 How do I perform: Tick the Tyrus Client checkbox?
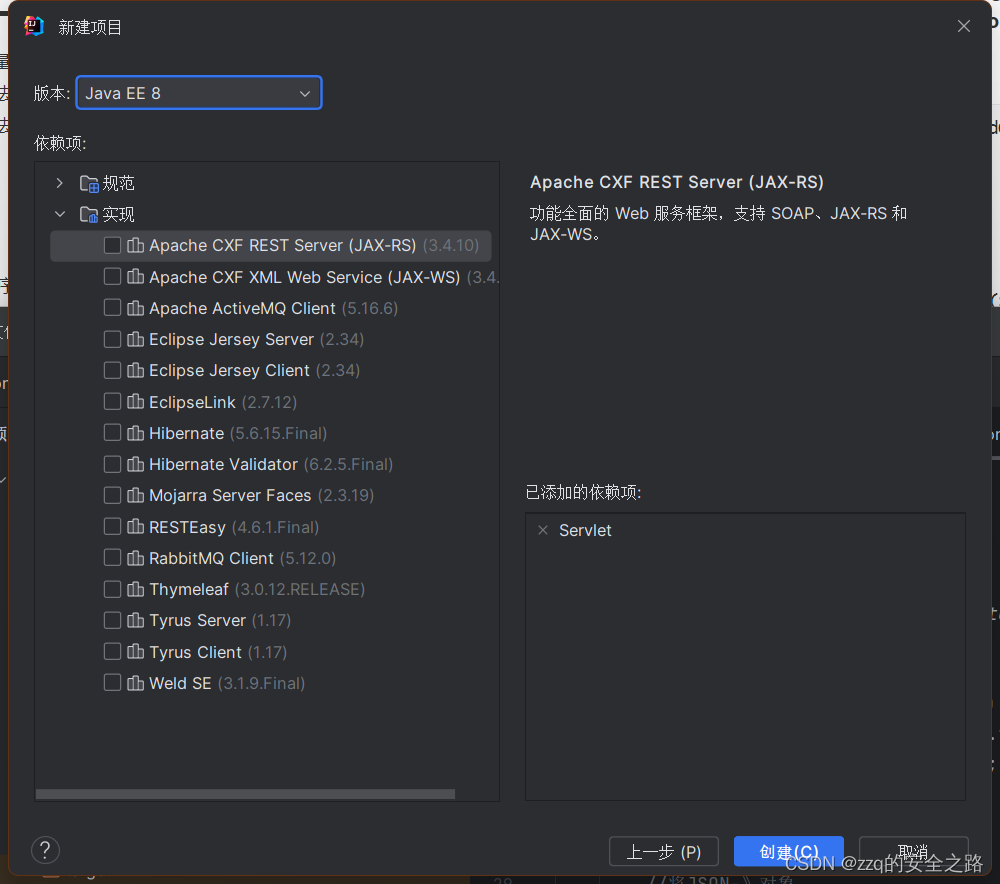(x=112, y=652)
